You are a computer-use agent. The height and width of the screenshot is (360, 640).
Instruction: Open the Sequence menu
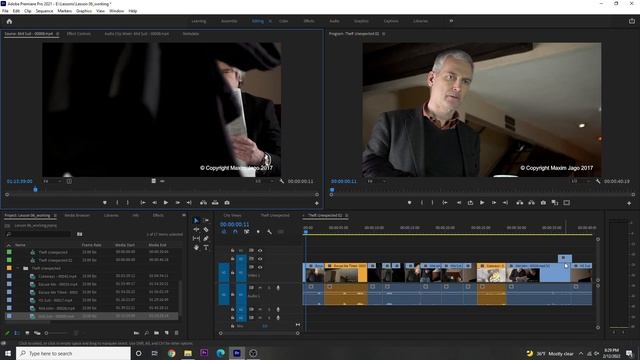[44, 11]
